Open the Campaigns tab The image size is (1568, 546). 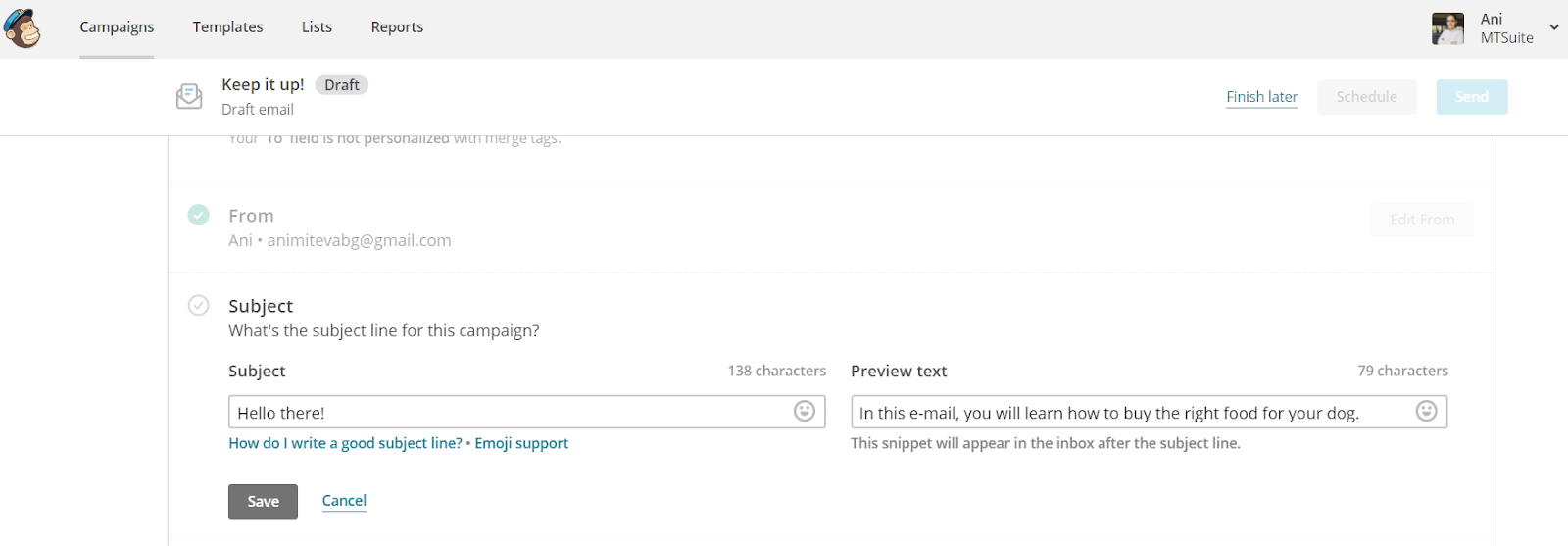pyautogui.click(x=117, y=27)
